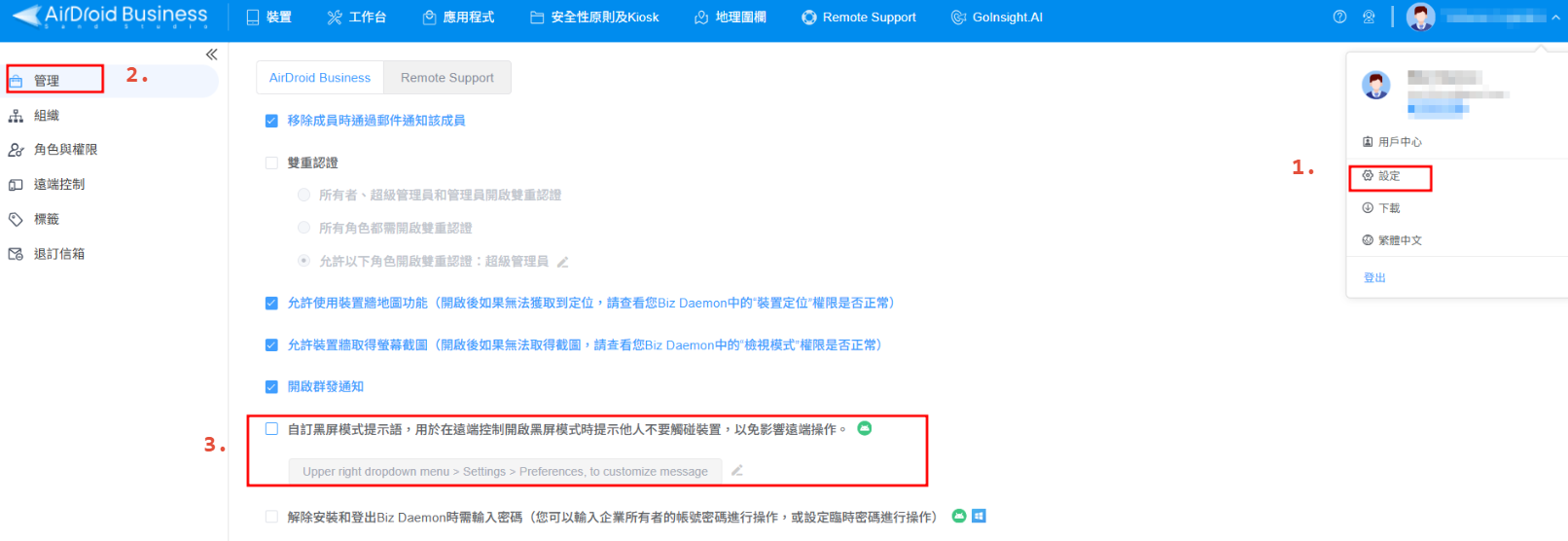
Task: Open the 地理圍欄 menu
Action: click(731, 18)
